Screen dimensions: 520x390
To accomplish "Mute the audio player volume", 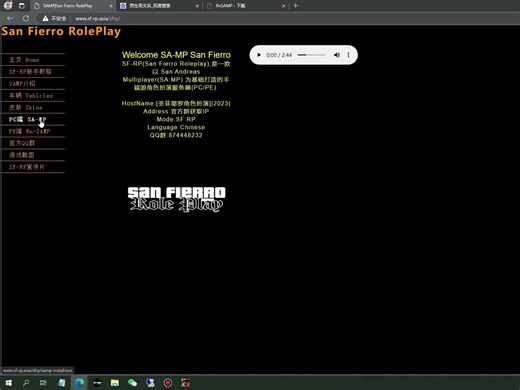I will coord(337,55).
